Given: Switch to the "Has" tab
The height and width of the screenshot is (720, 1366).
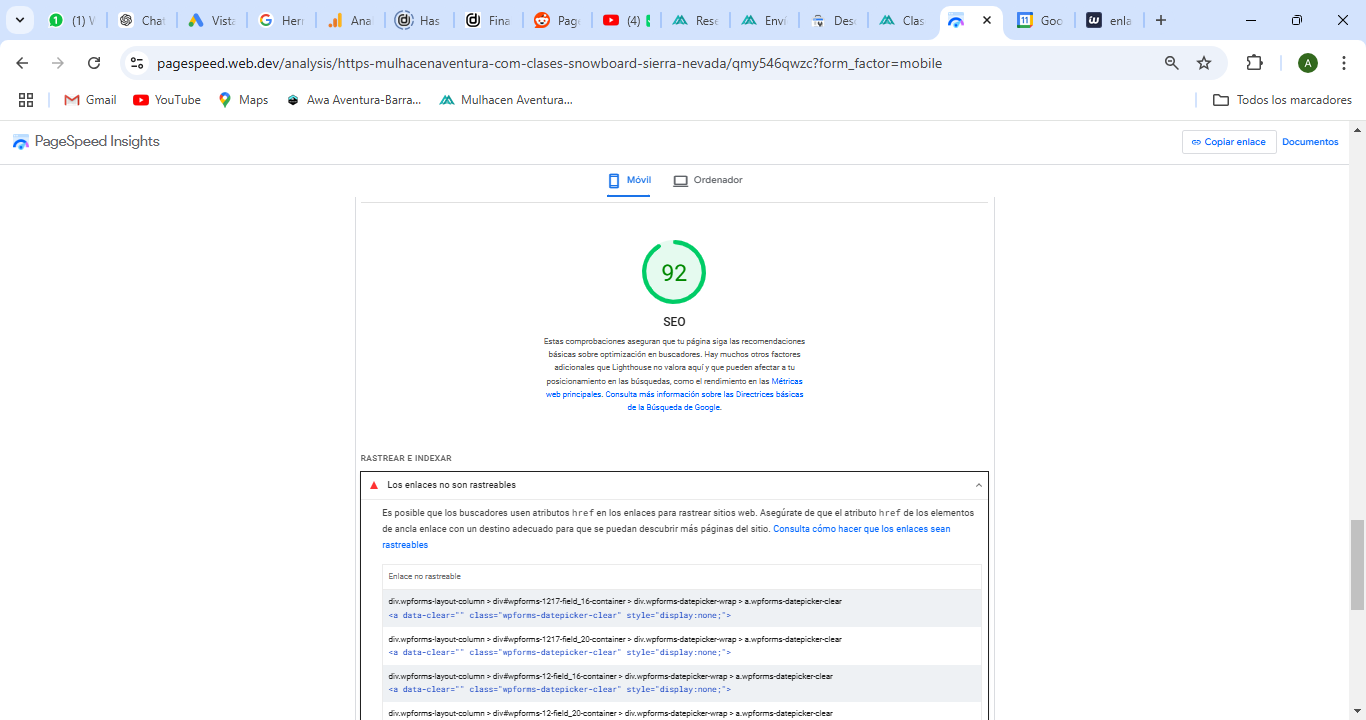Looking at the screenshot, I should [x=418, y=20].
